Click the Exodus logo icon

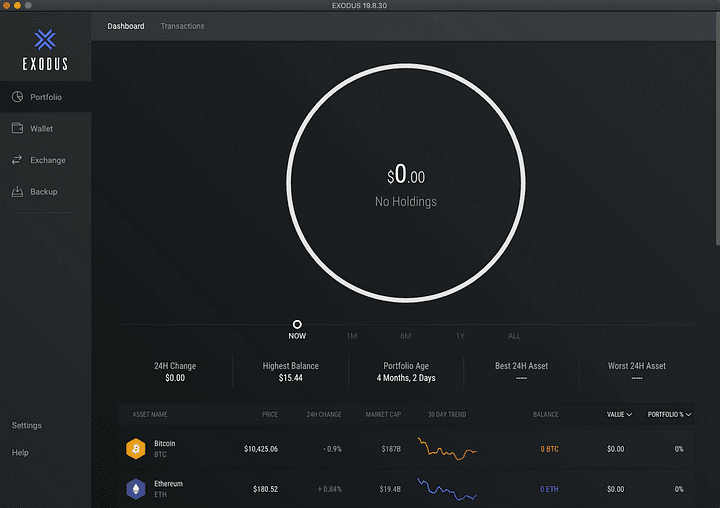click(x=45, y=40)
